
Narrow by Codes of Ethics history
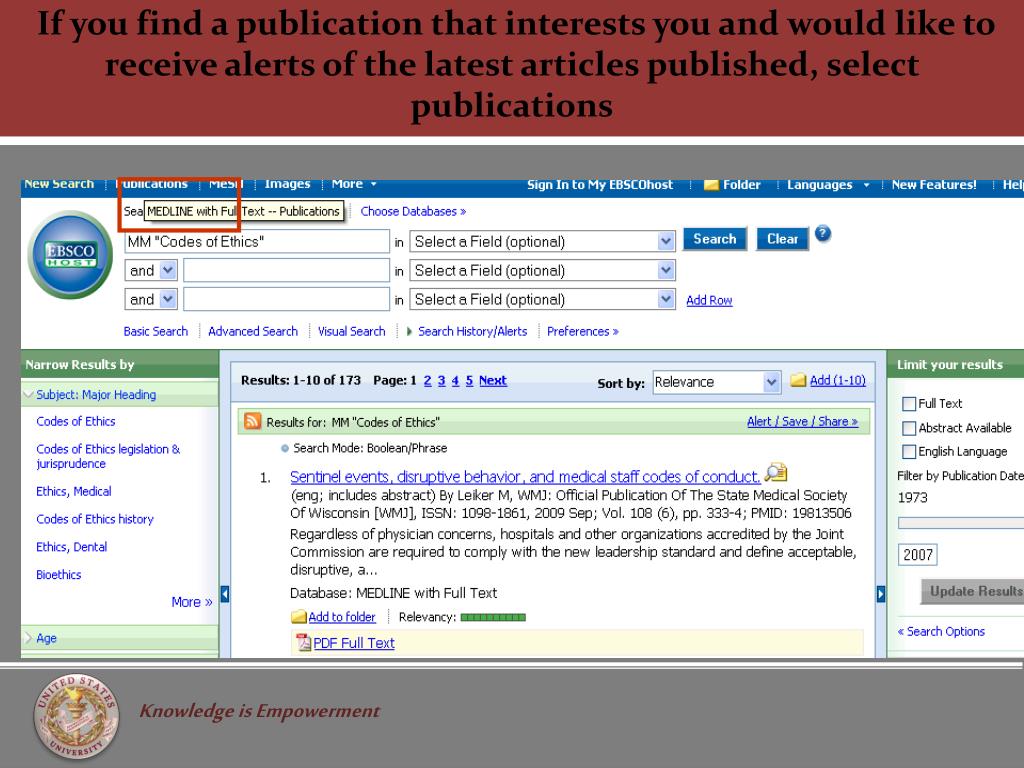(95, 519)
